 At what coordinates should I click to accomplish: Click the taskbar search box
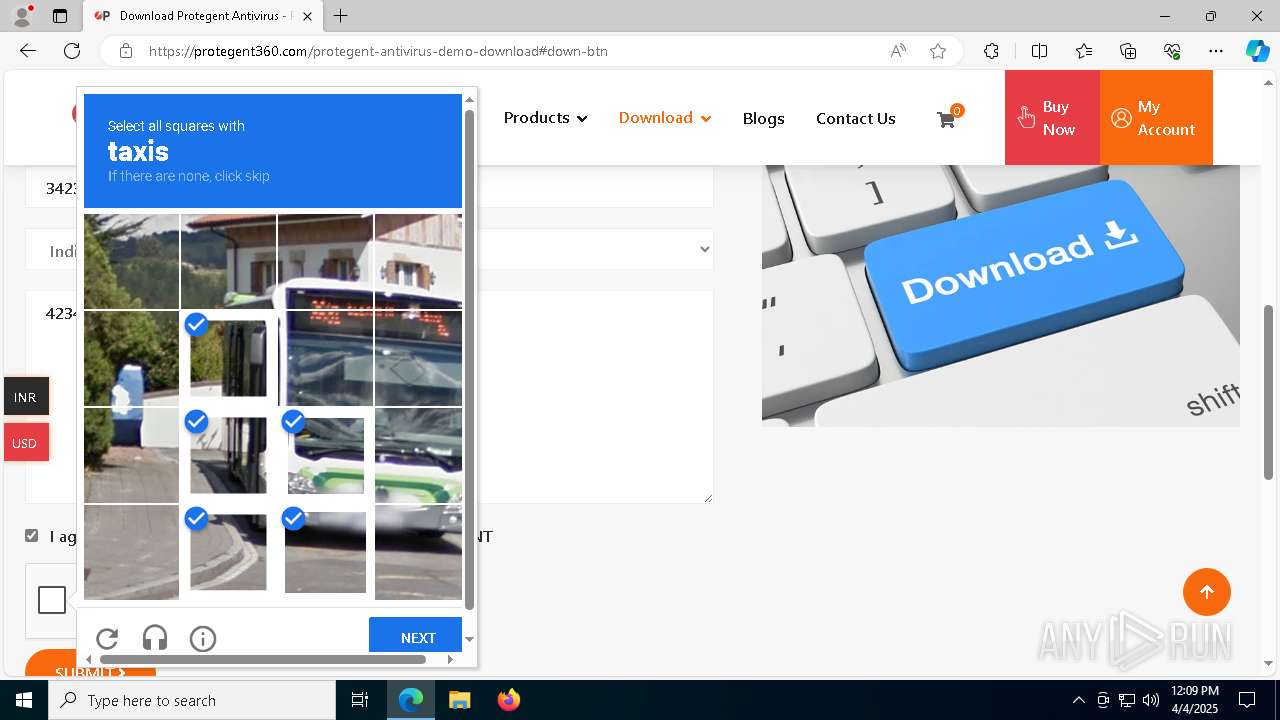192,700
